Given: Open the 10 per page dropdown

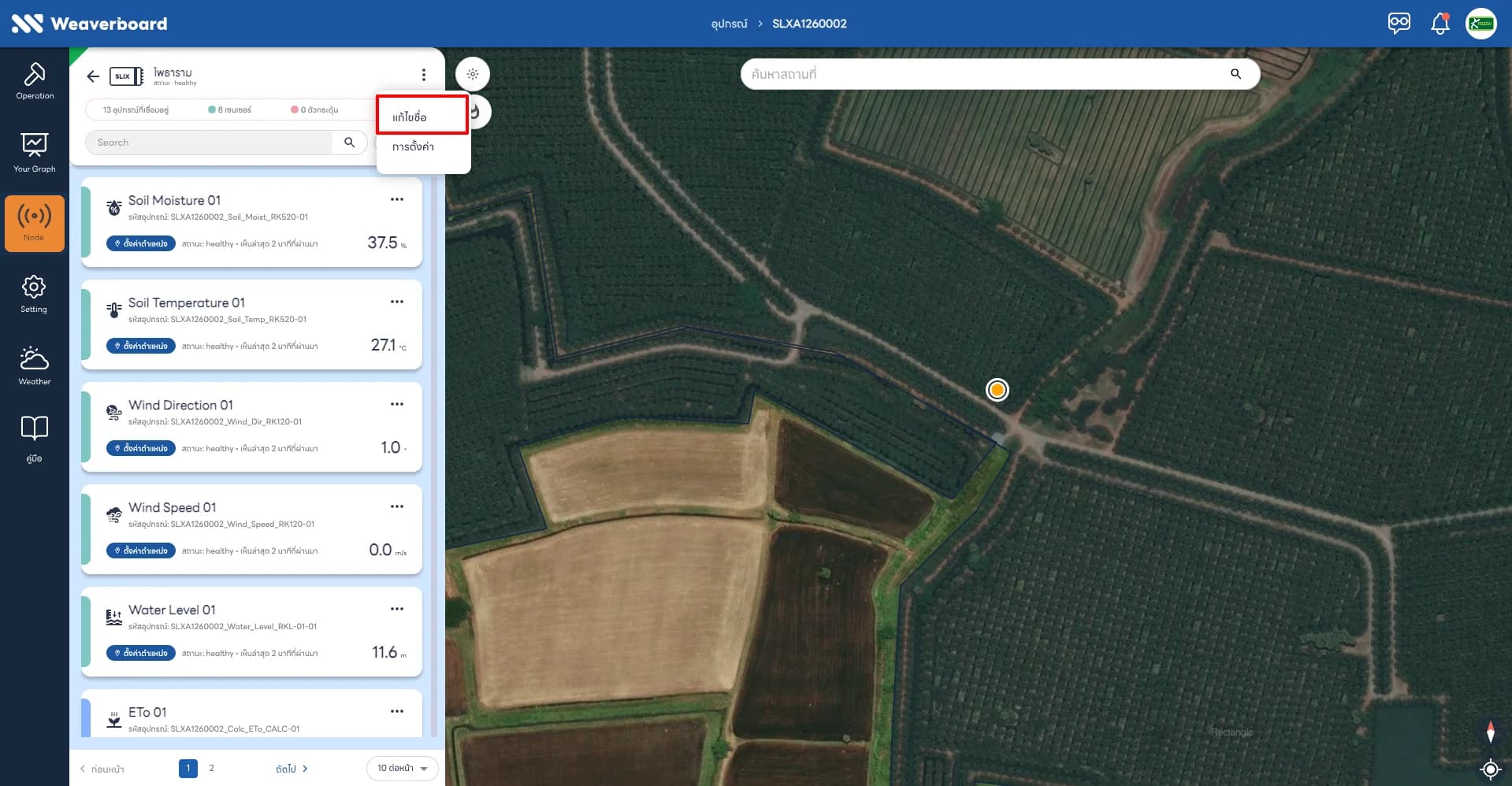Looking at the screenshot, I should coord(402,769).
